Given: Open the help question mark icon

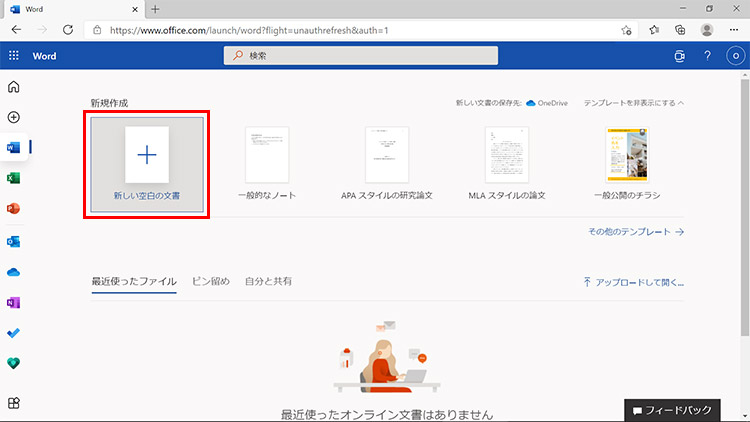Looking at the screenshot, I should point(707,56).
